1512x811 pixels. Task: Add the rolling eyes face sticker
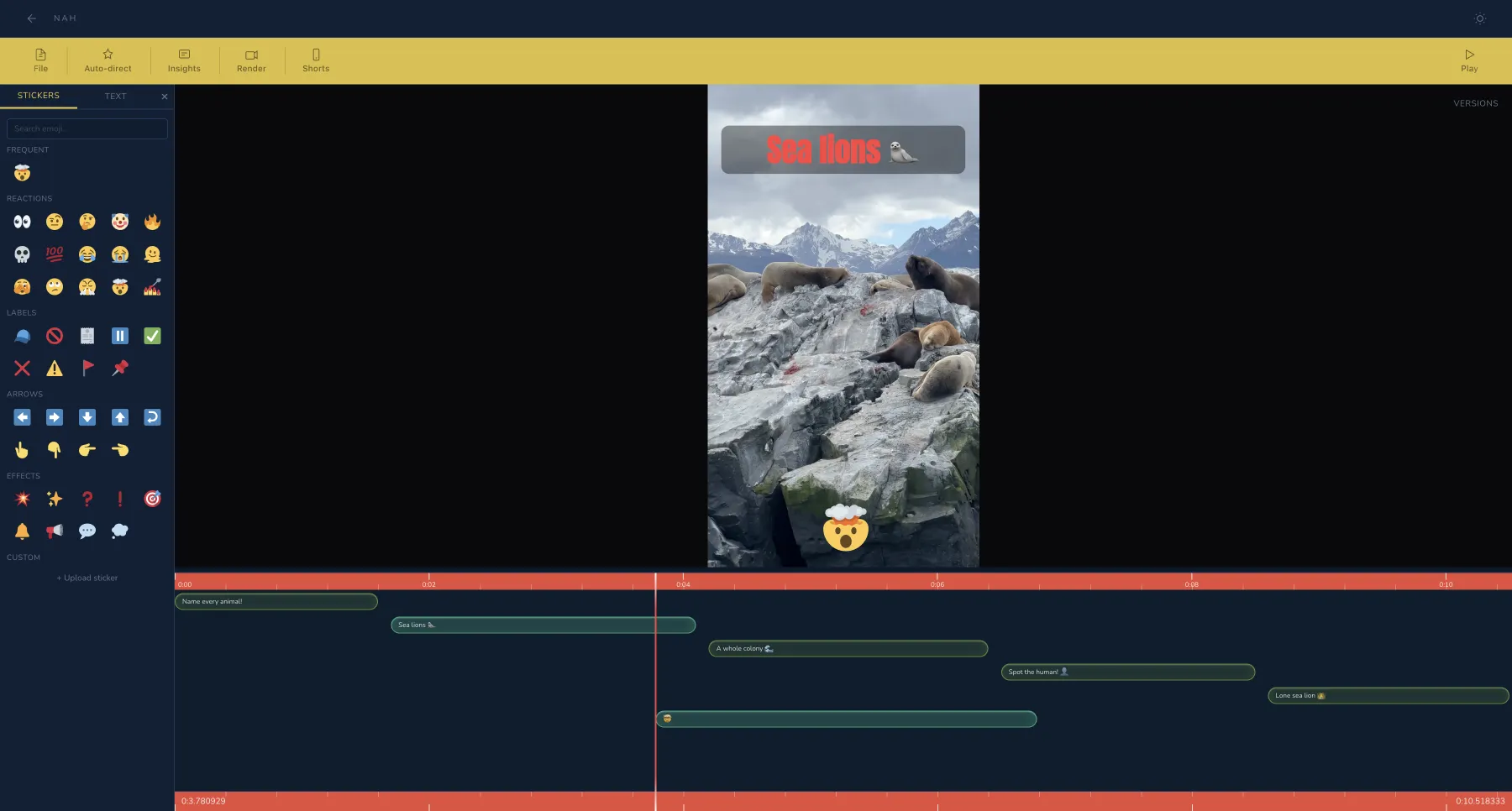pyautogui.click(x=55, y=287)
